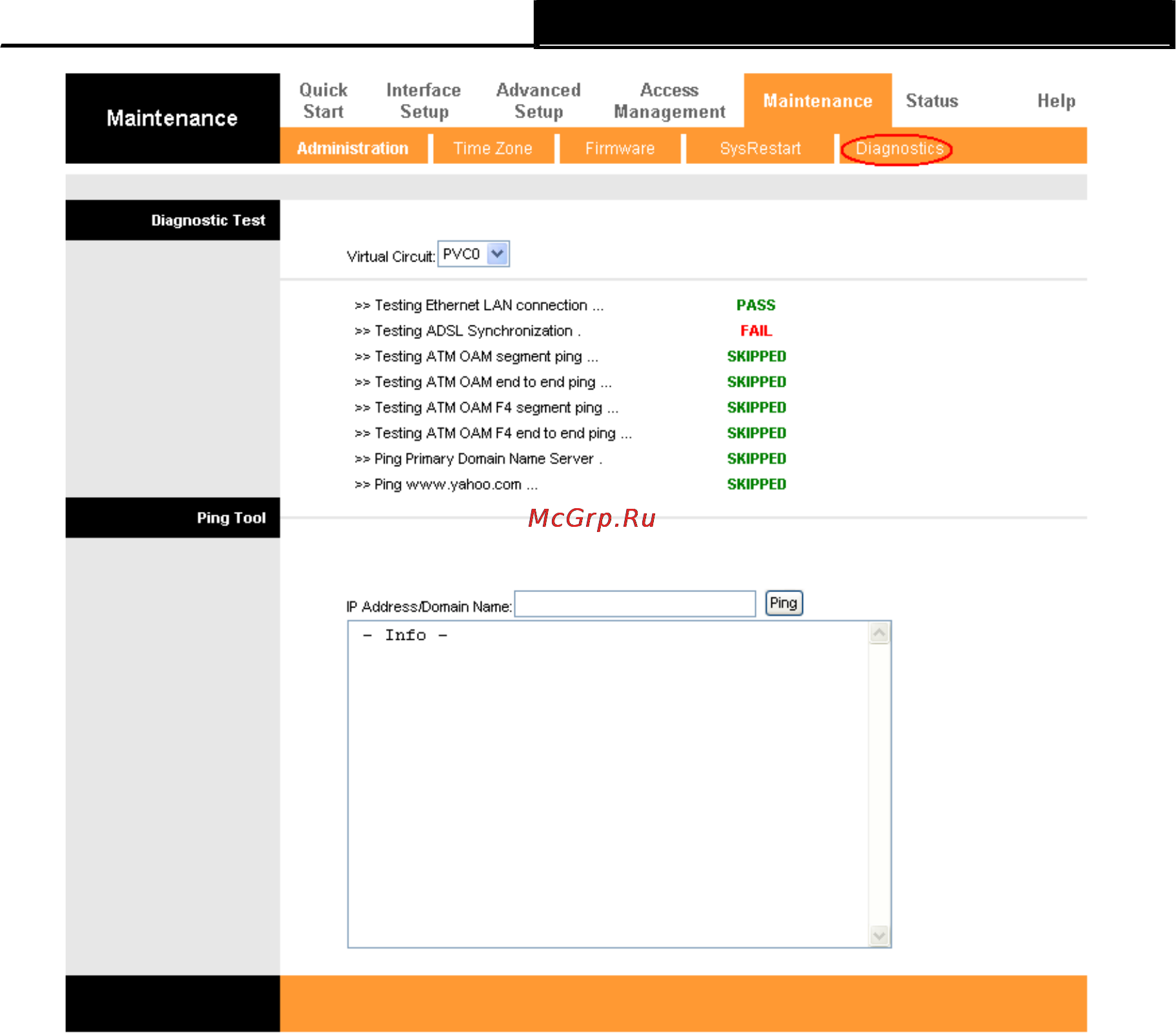
Task: Click SKIPPED status for www.yahoo.com ping
Action: pyautogui.click(x=756, y=484)
